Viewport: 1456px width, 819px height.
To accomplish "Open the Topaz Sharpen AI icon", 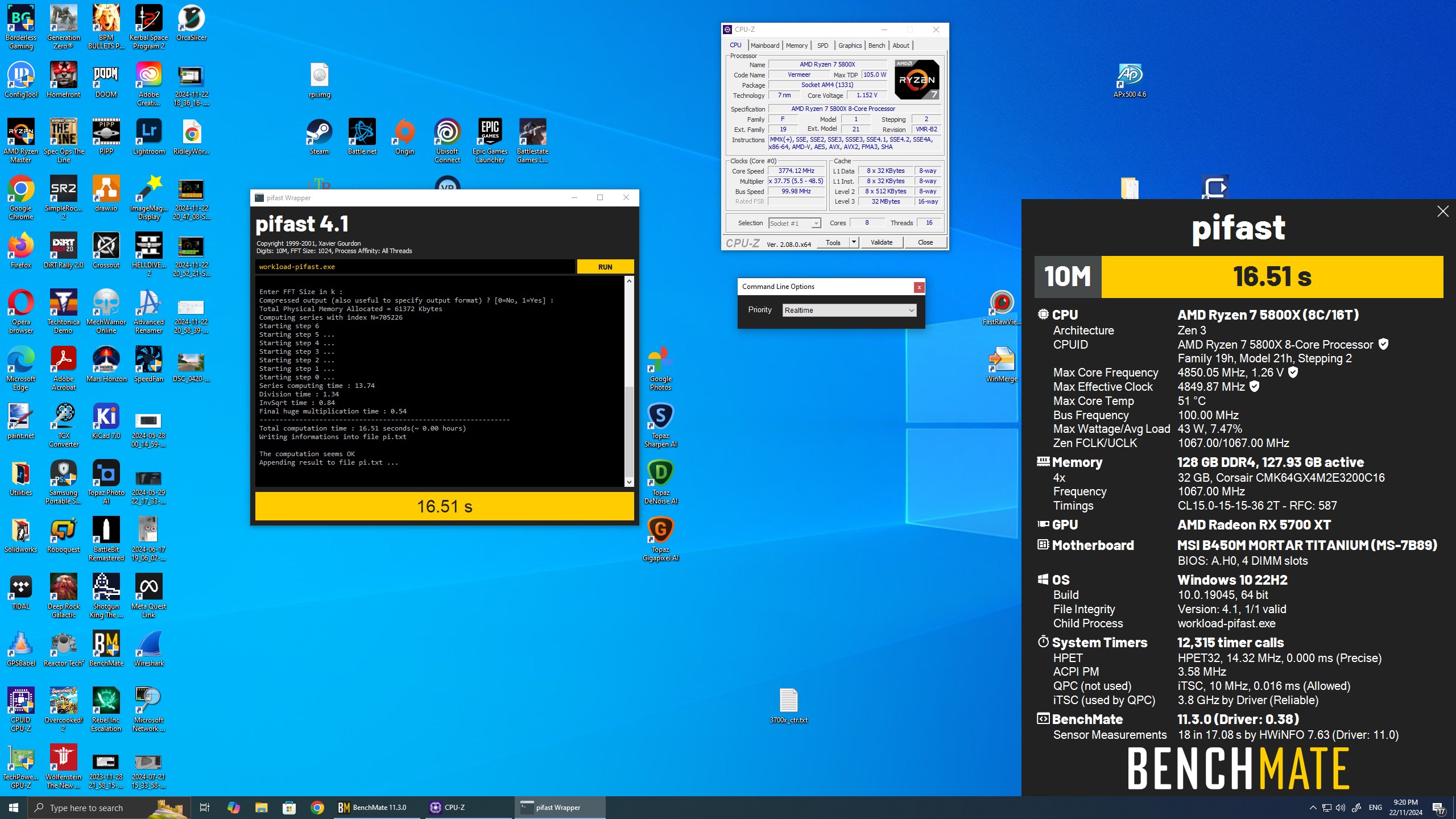I will pos(660,425).
